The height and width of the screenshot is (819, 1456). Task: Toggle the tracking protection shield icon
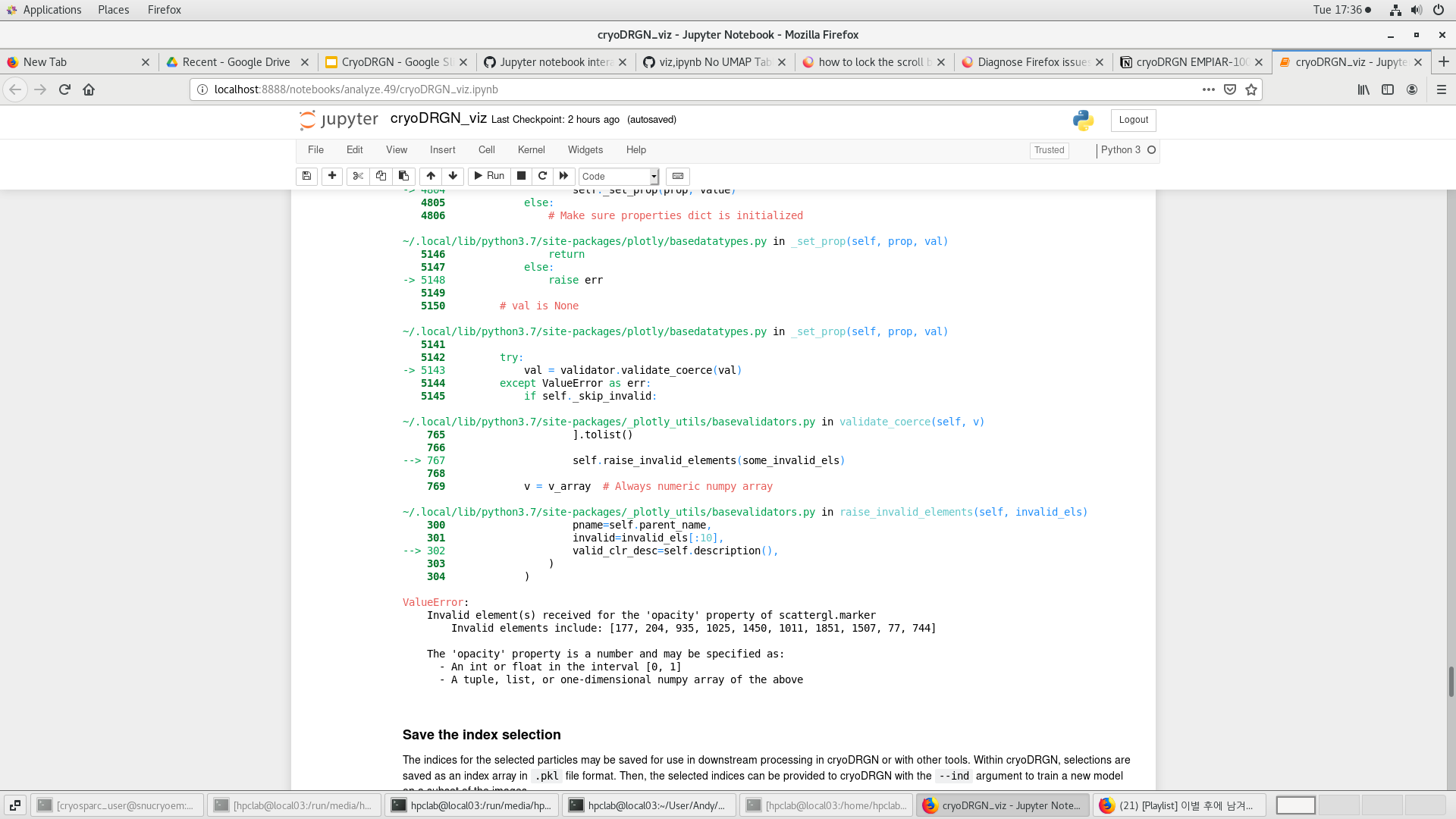point(1230,89)
